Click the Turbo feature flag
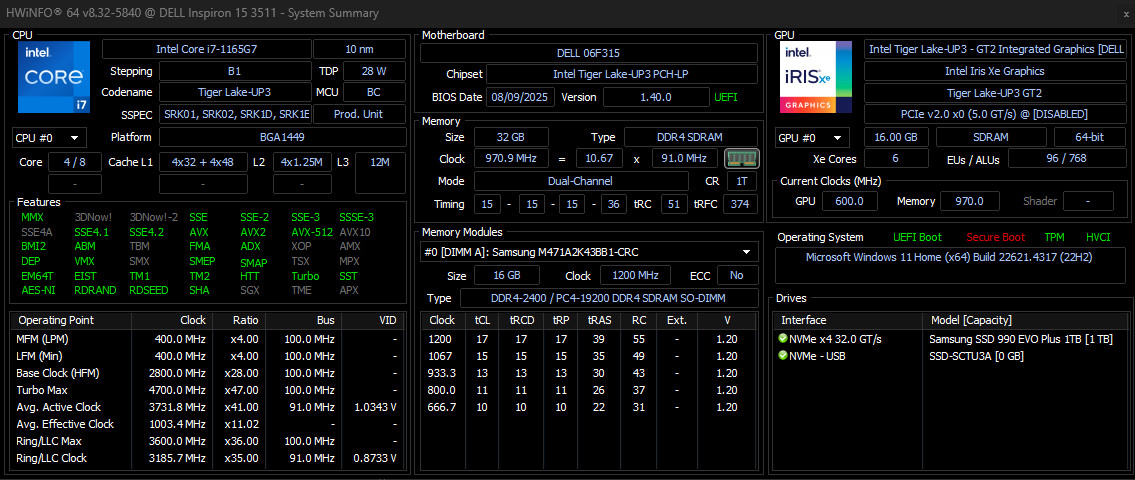Viewport: 1135px width, 480px height. pyautogui.click(x=305, y=276)
